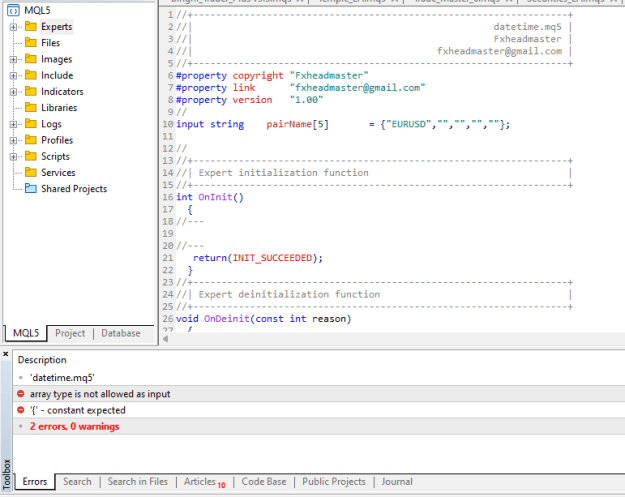
Task: Expand the Logs folder node
Action: pos(13,124)
